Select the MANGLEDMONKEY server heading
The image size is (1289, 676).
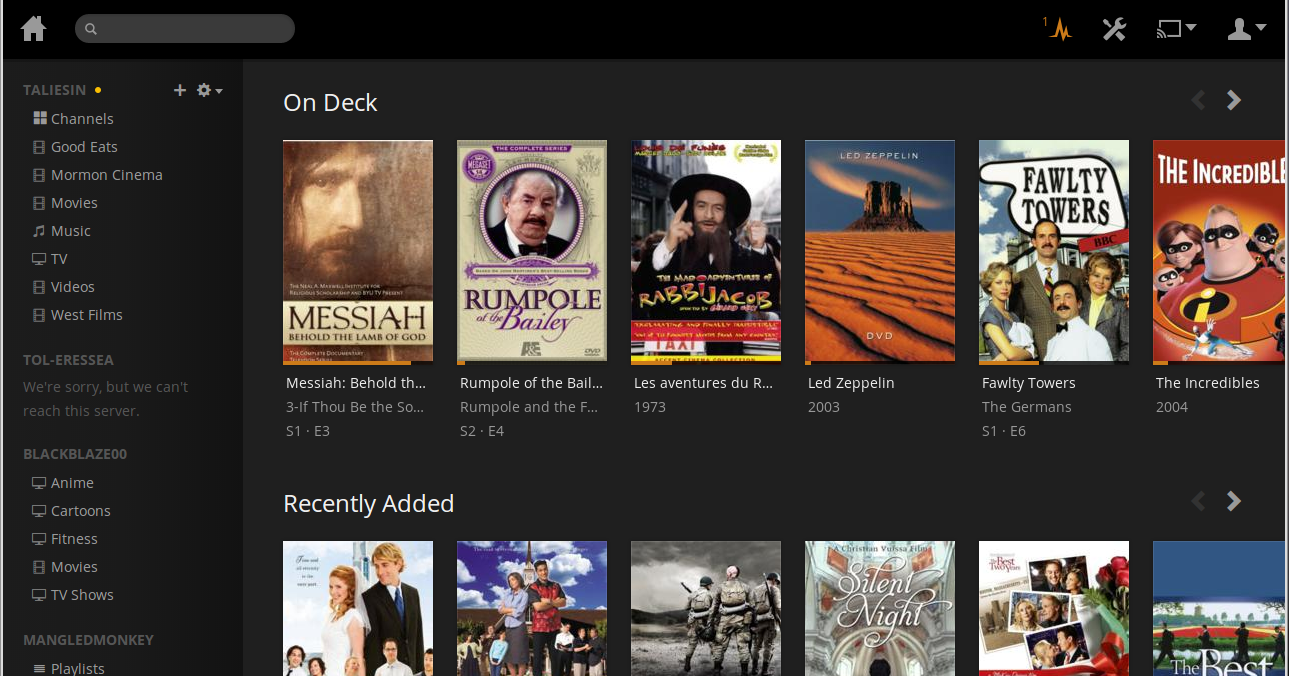tap(88, 640)
